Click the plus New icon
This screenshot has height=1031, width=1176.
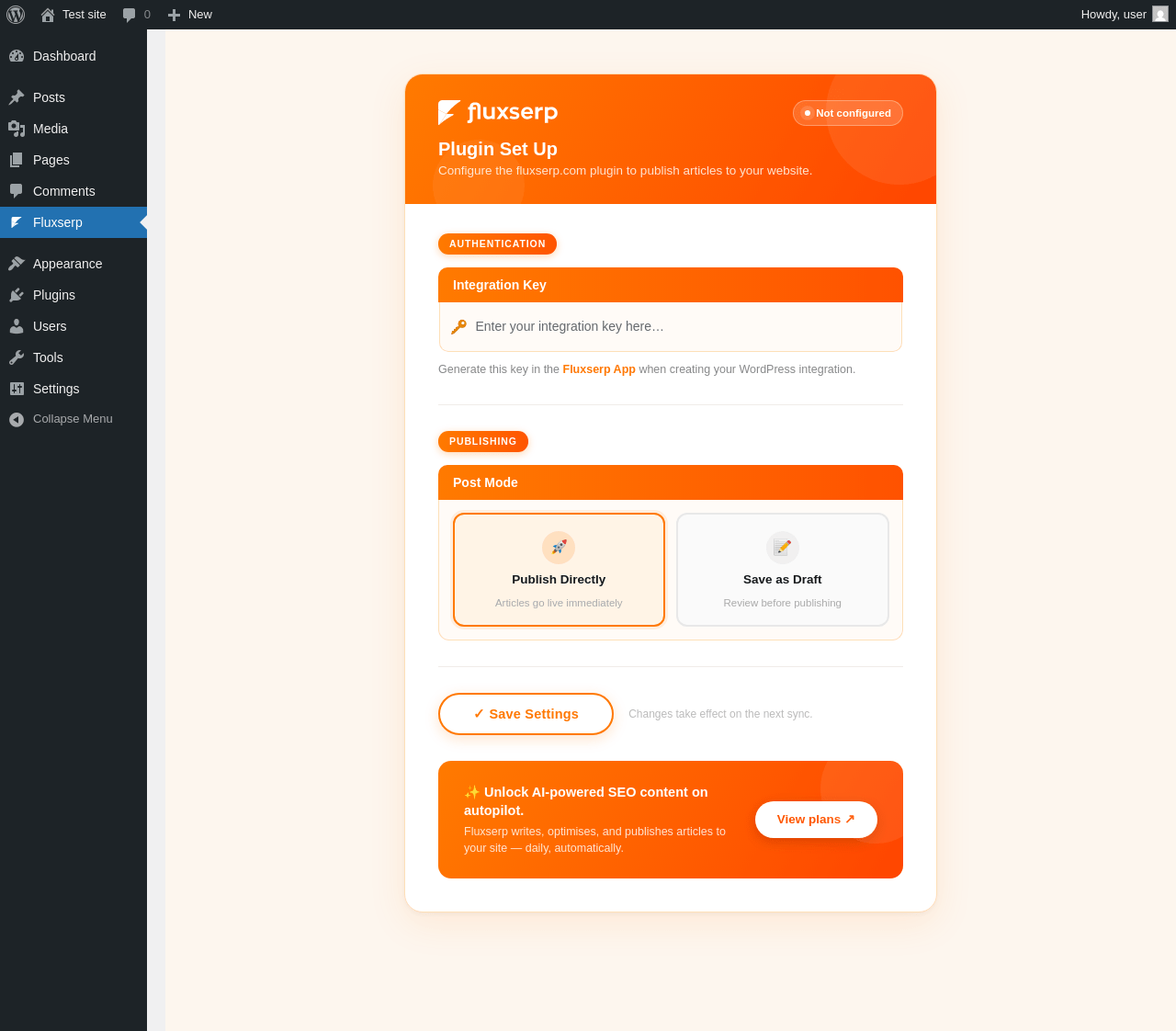click(x=174, y=15)
